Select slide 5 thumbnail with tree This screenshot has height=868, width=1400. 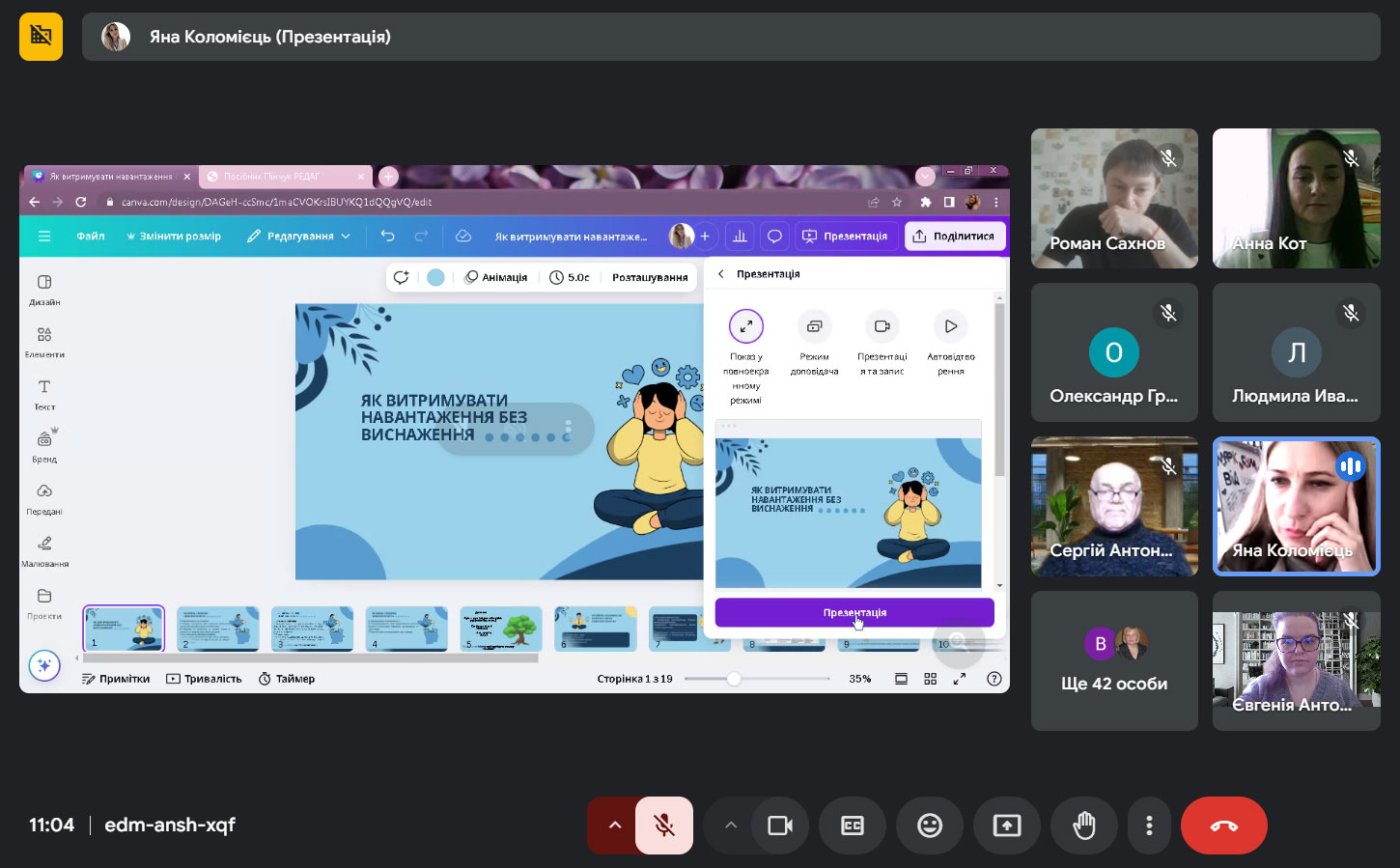click(x=501, y=629)
